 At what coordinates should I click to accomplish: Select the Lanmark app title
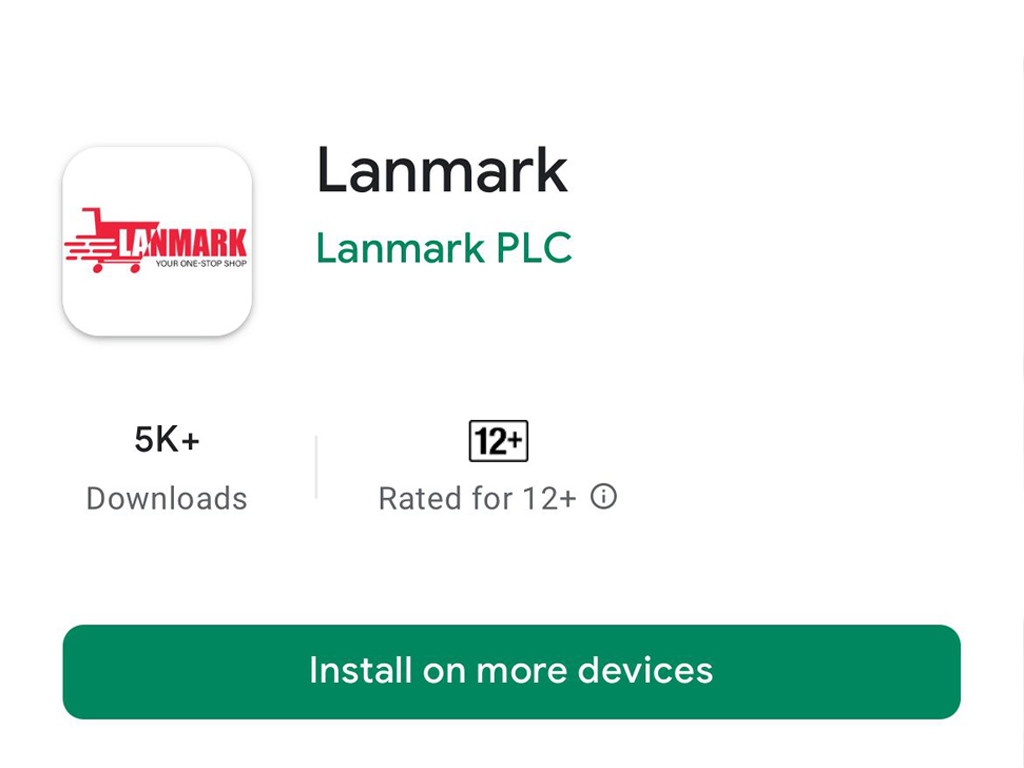pos(442,170)
